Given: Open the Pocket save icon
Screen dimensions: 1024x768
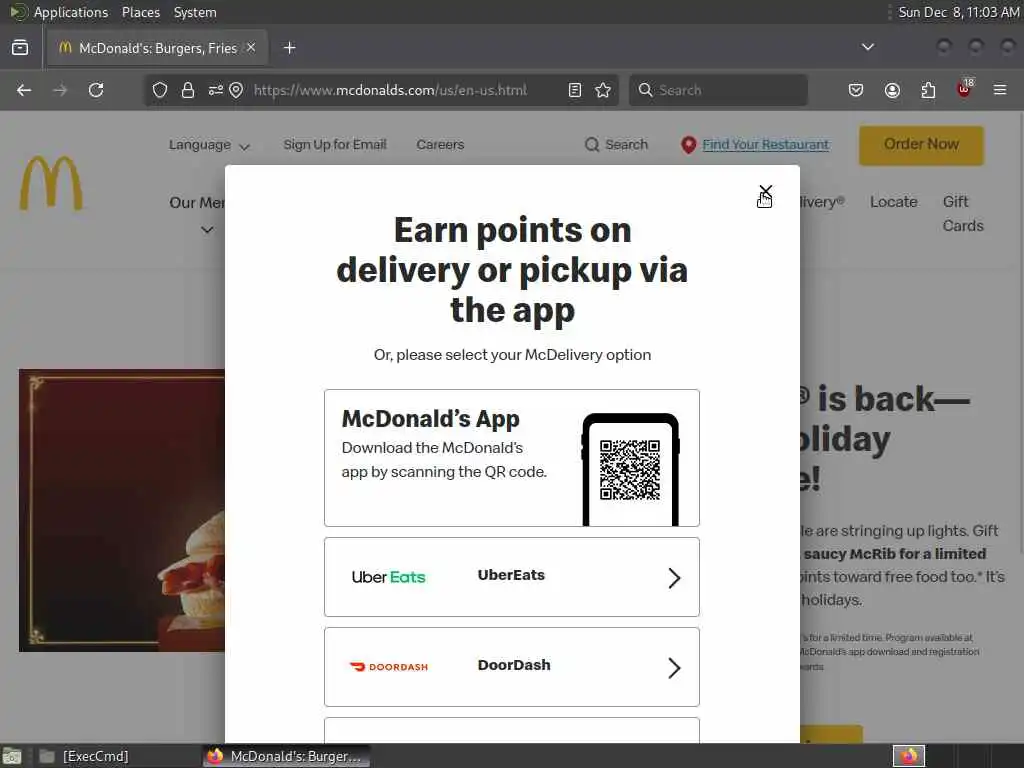Looking at the screenshot, I should (856, 90).
